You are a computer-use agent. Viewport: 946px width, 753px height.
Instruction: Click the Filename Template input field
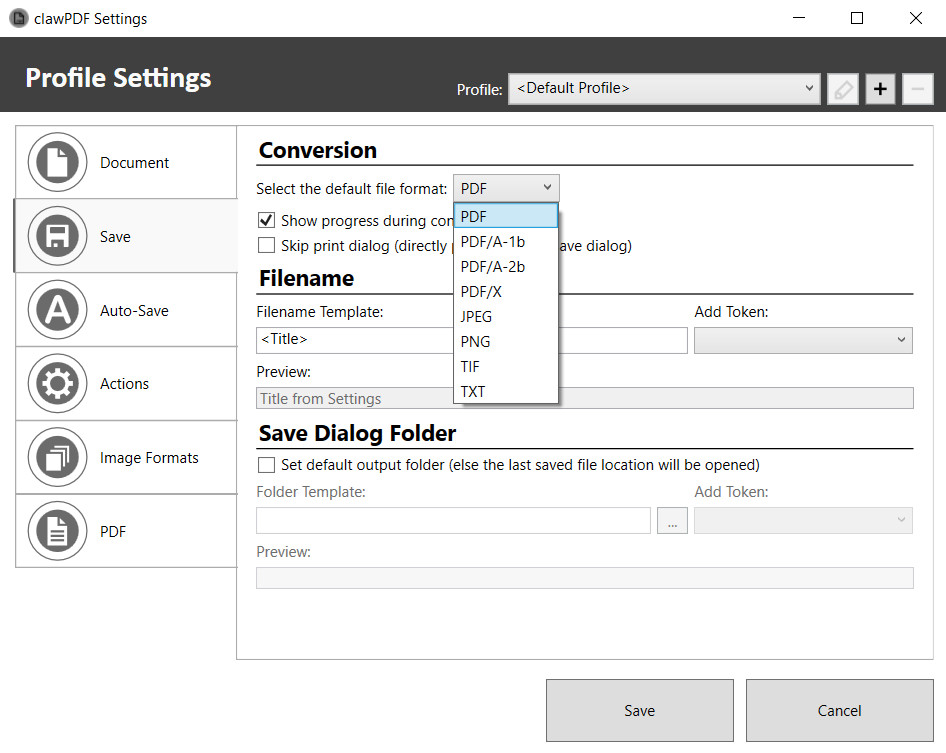472,340
